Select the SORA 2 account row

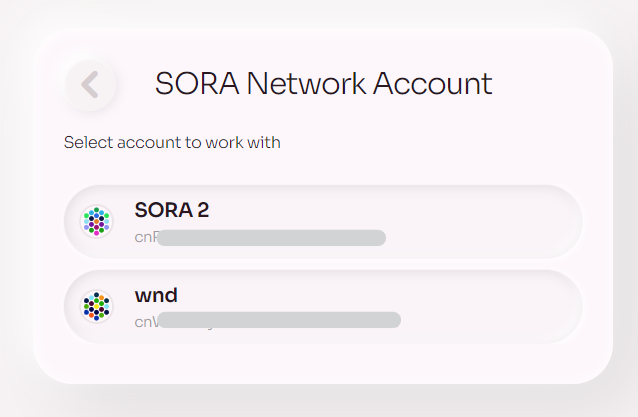(x=323, y=222)
